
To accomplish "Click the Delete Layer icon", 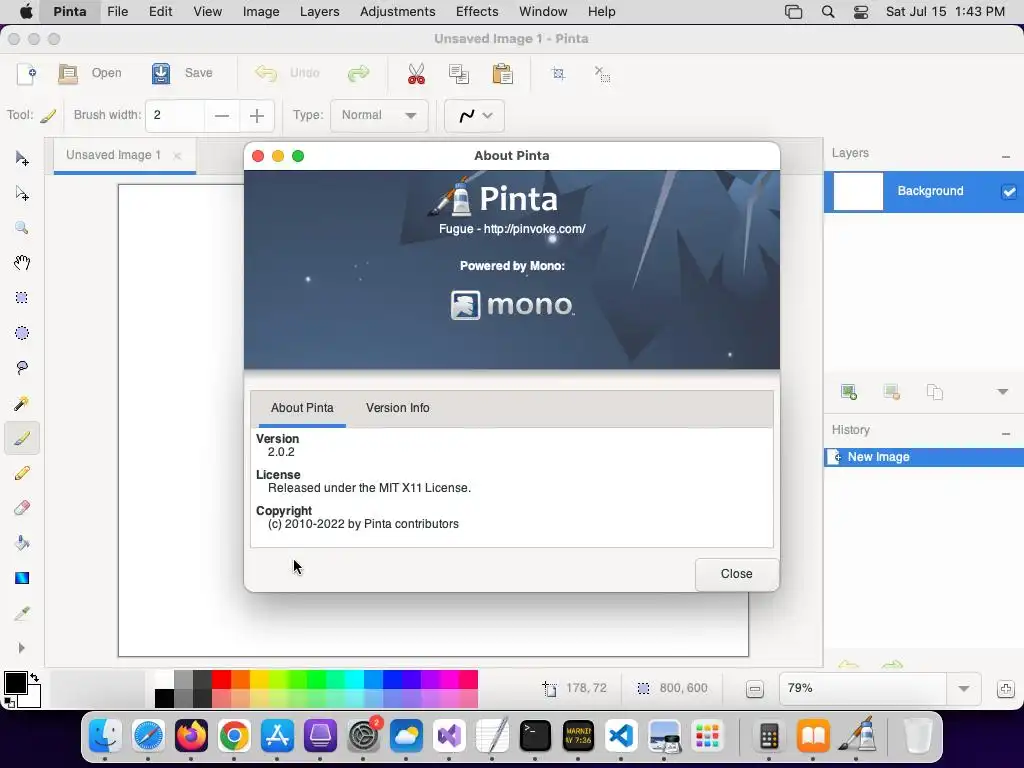I will (x=891, y=392).
